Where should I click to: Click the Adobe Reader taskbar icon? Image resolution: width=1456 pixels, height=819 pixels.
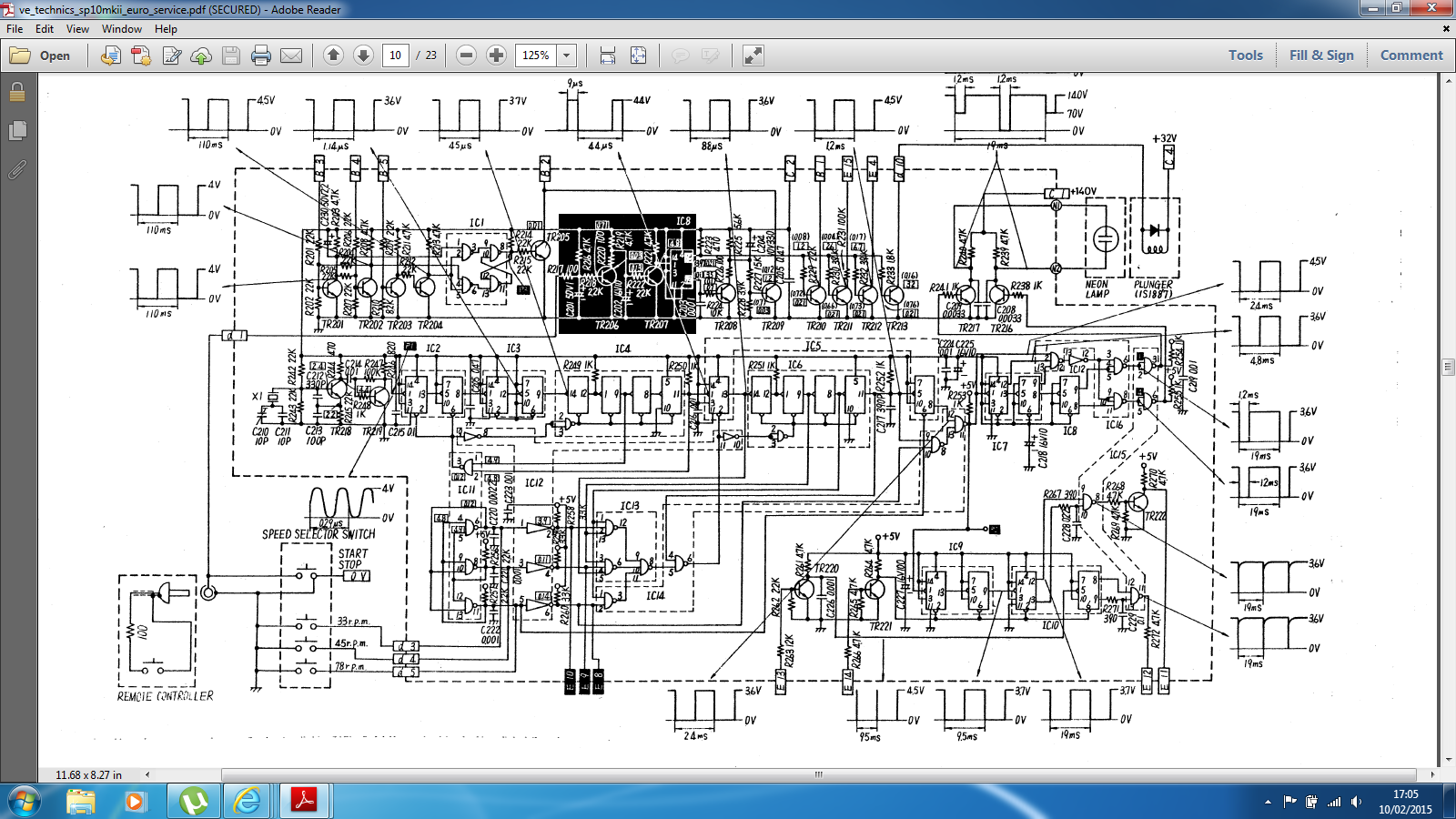304,802
